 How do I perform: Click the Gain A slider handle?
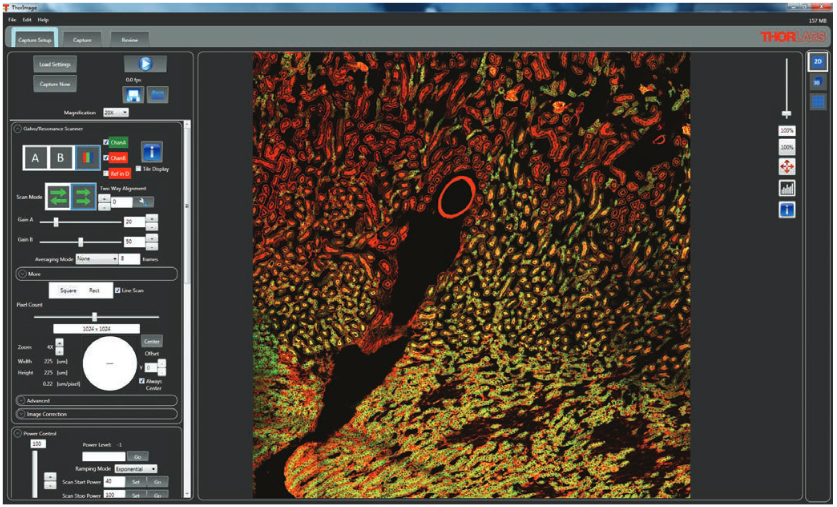point(56,222)
